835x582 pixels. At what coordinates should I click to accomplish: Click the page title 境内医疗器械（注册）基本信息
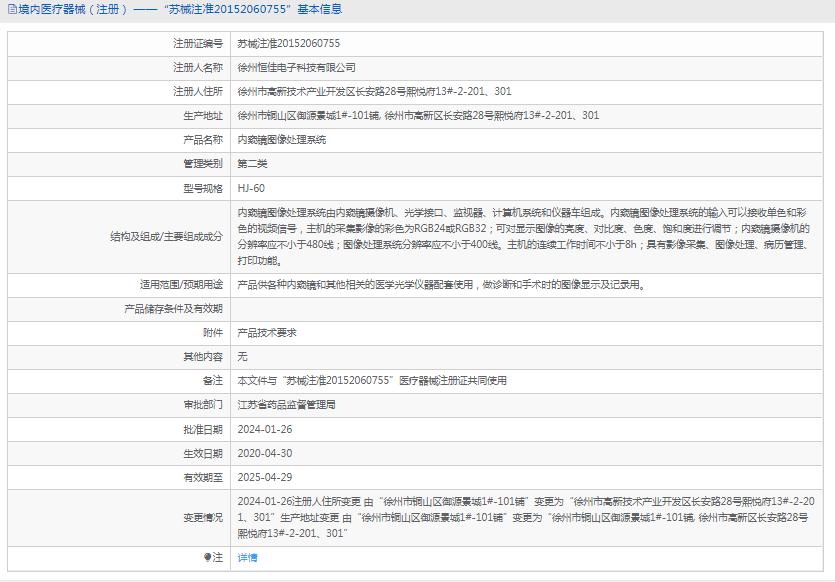point(180,10)
